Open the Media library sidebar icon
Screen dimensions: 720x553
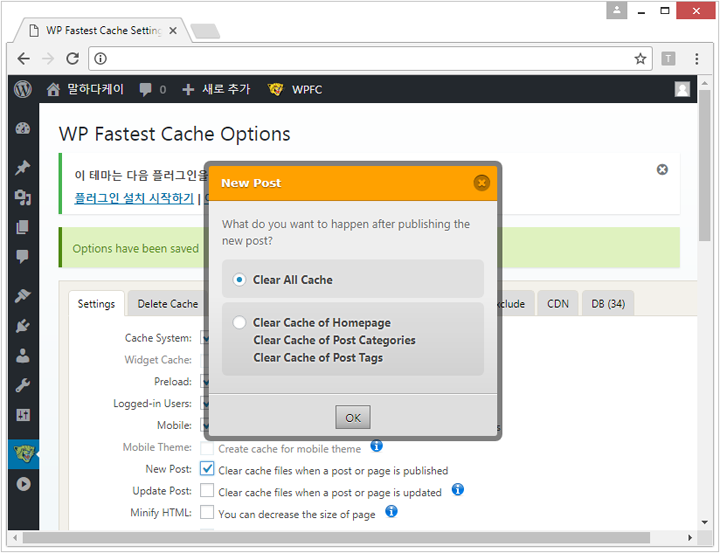pos(23,197)
